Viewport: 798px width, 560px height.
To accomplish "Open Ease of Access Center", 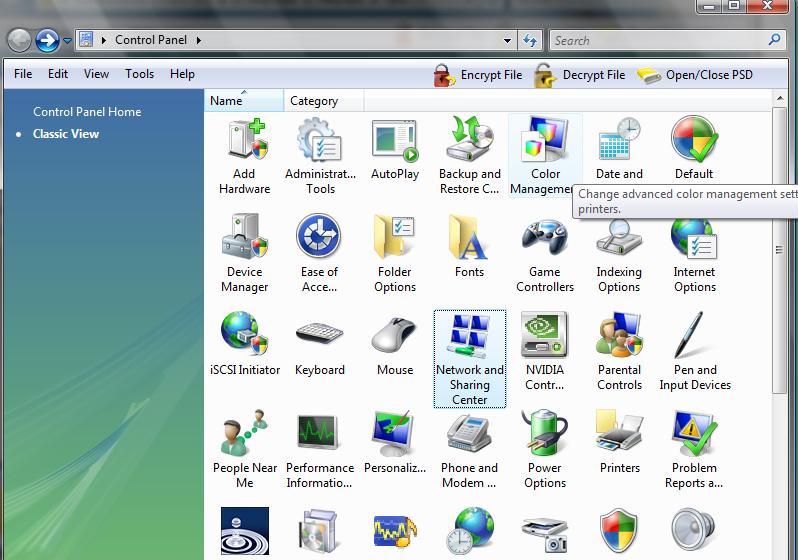I will [x=319, y=254].
